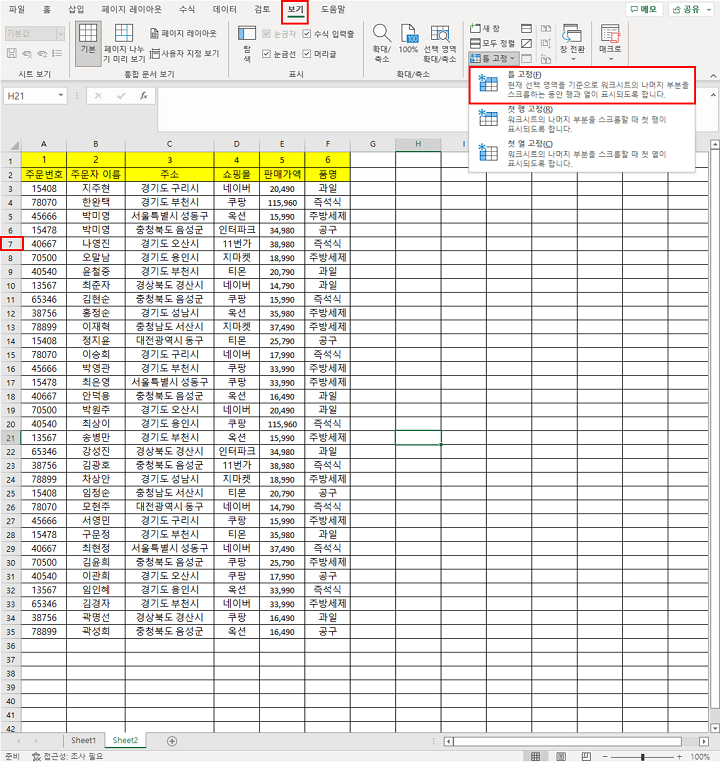Click the select-all corner triangle of the grid
This screenshot has height=762, width=720.
(15, 145)
